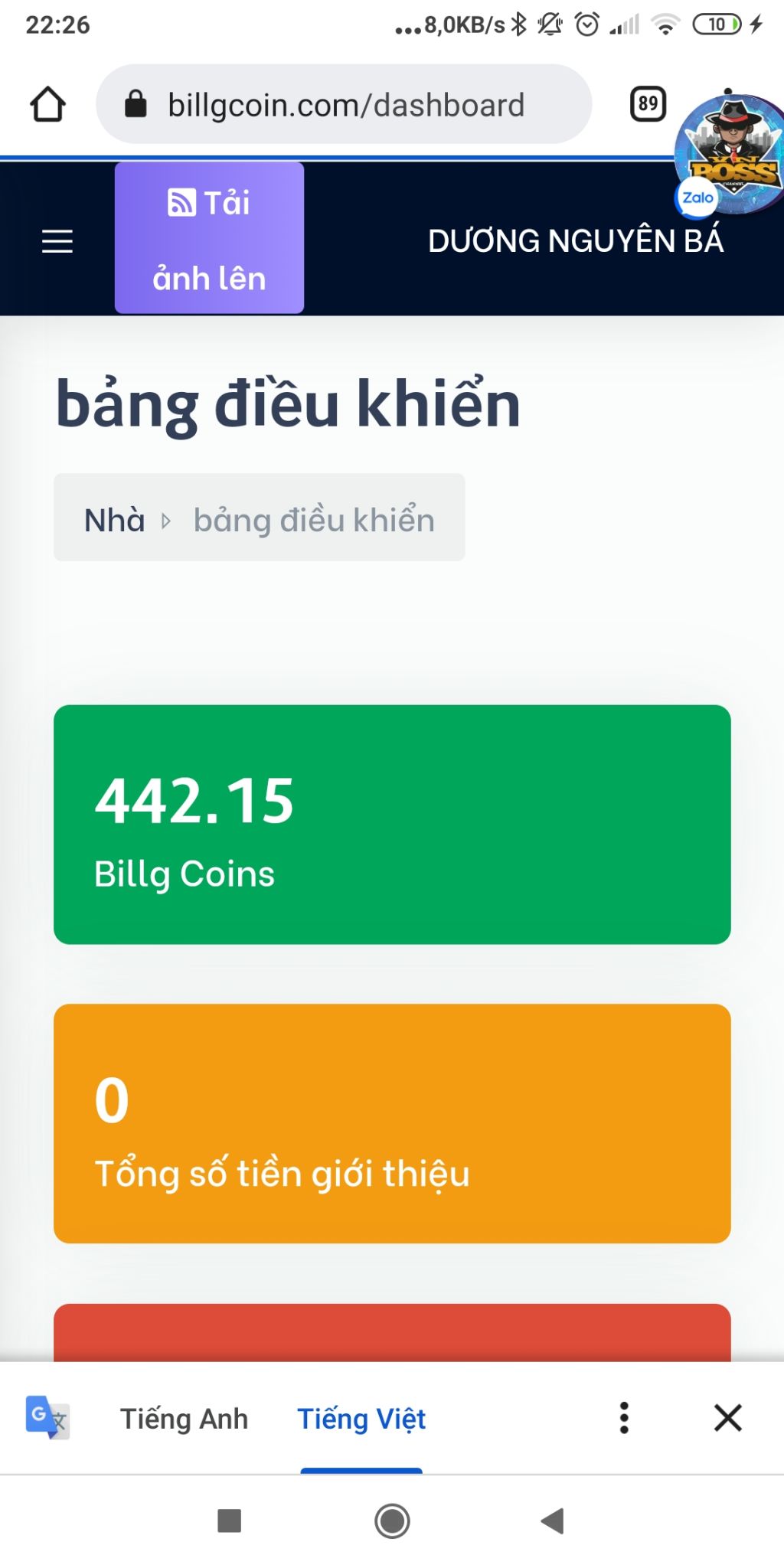The width and height of the screenshot is (784, 1568).
Task: Open the hamburger menu in the site header
Action: point(57,241)
